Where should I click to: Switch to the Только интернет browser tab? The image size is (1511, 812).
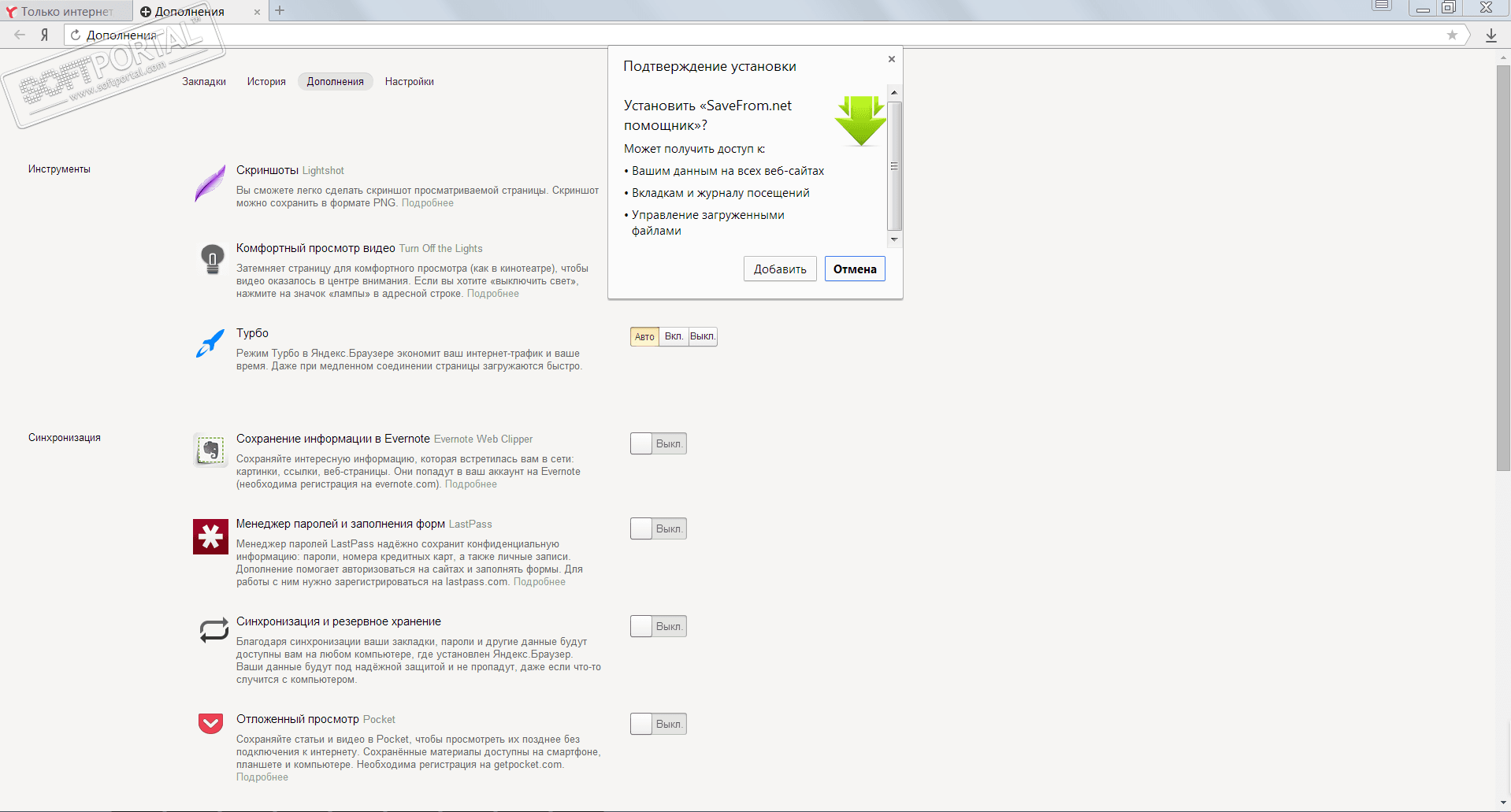pos(66,11)
